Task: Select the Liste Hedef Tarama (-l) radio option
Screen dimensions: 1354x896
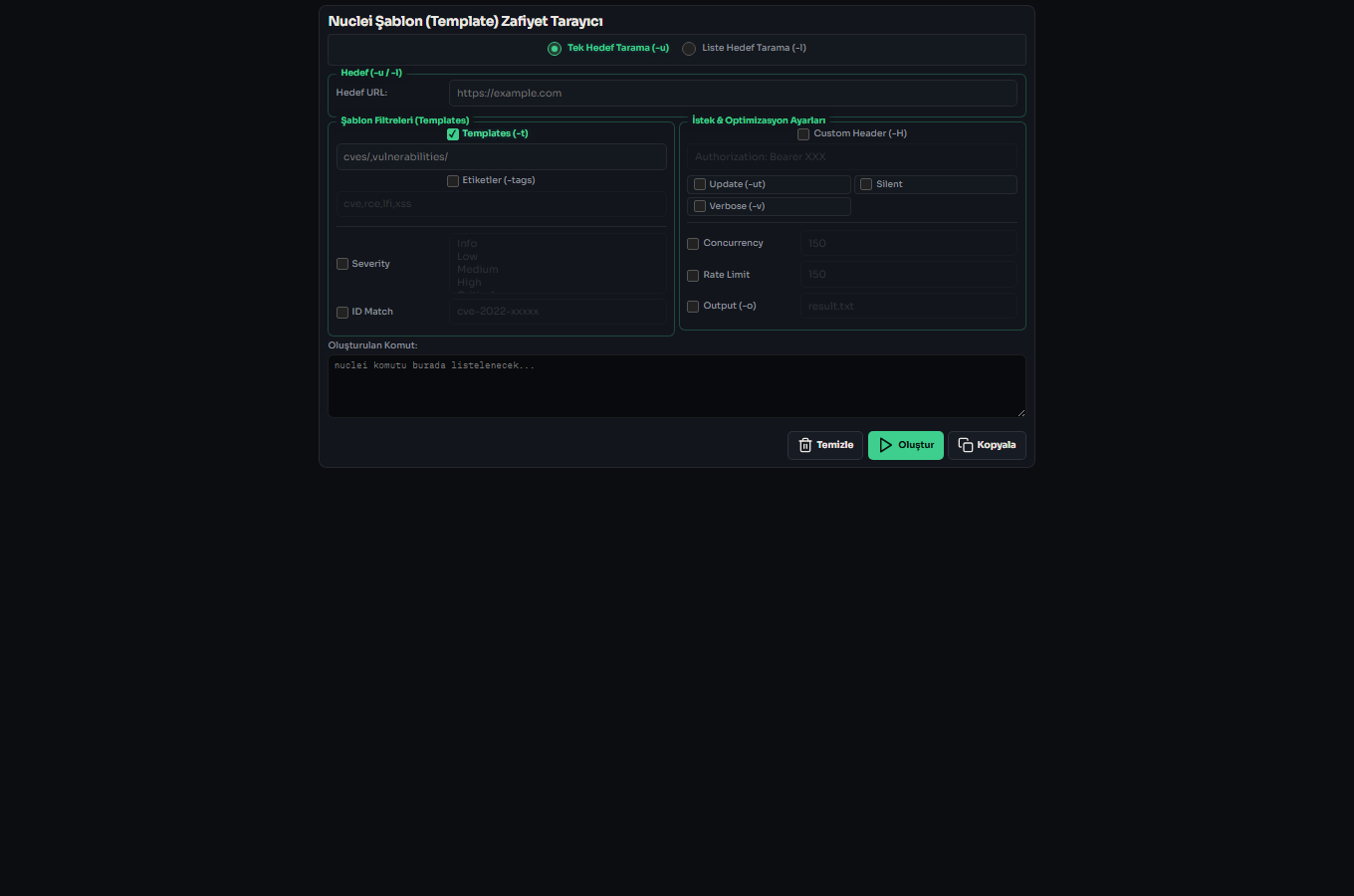Action: coord(689,49)
